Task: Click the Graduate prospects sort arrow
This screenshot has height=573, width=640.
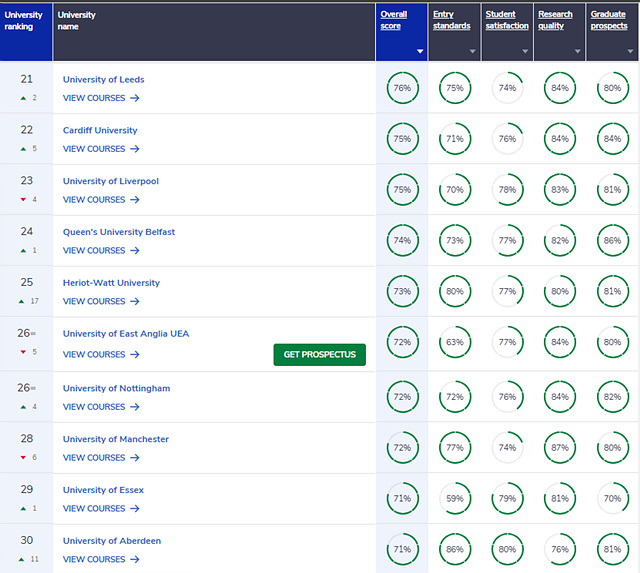Action: point(630,51)
